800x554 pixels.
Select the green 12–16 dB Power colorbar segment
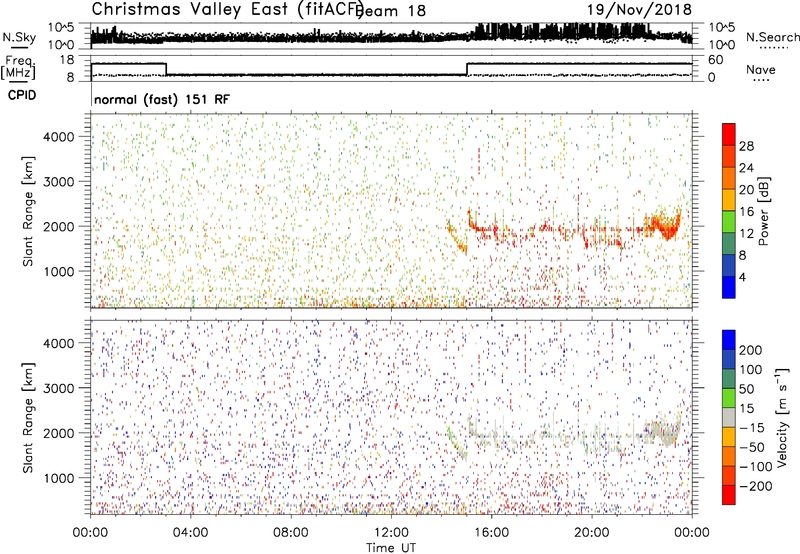[729, 222]
